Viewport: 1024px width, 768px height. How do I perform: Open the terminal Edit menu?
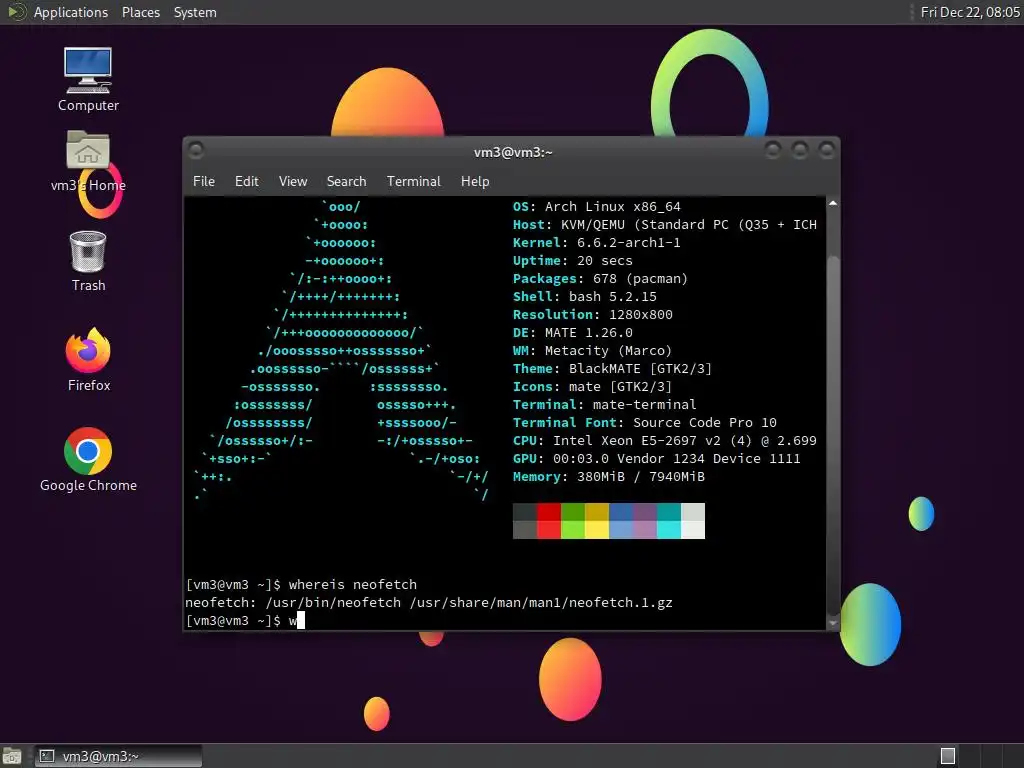246,181
